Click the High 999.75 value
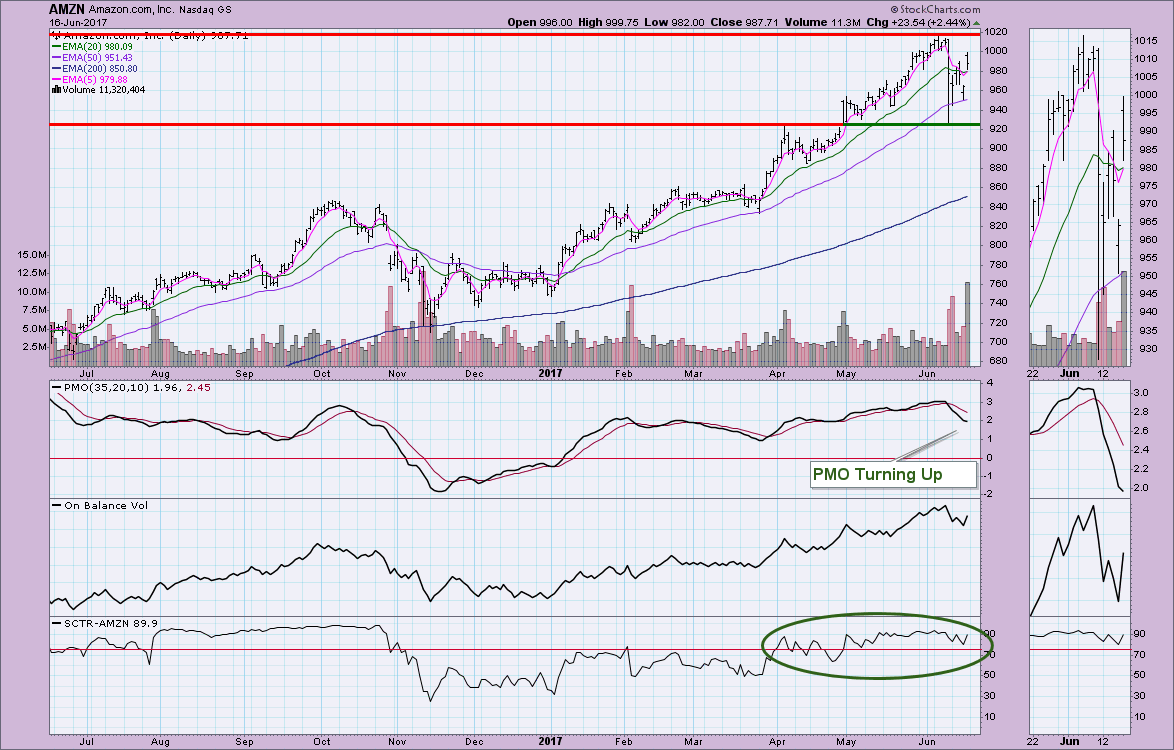 (x=608, y=22)
